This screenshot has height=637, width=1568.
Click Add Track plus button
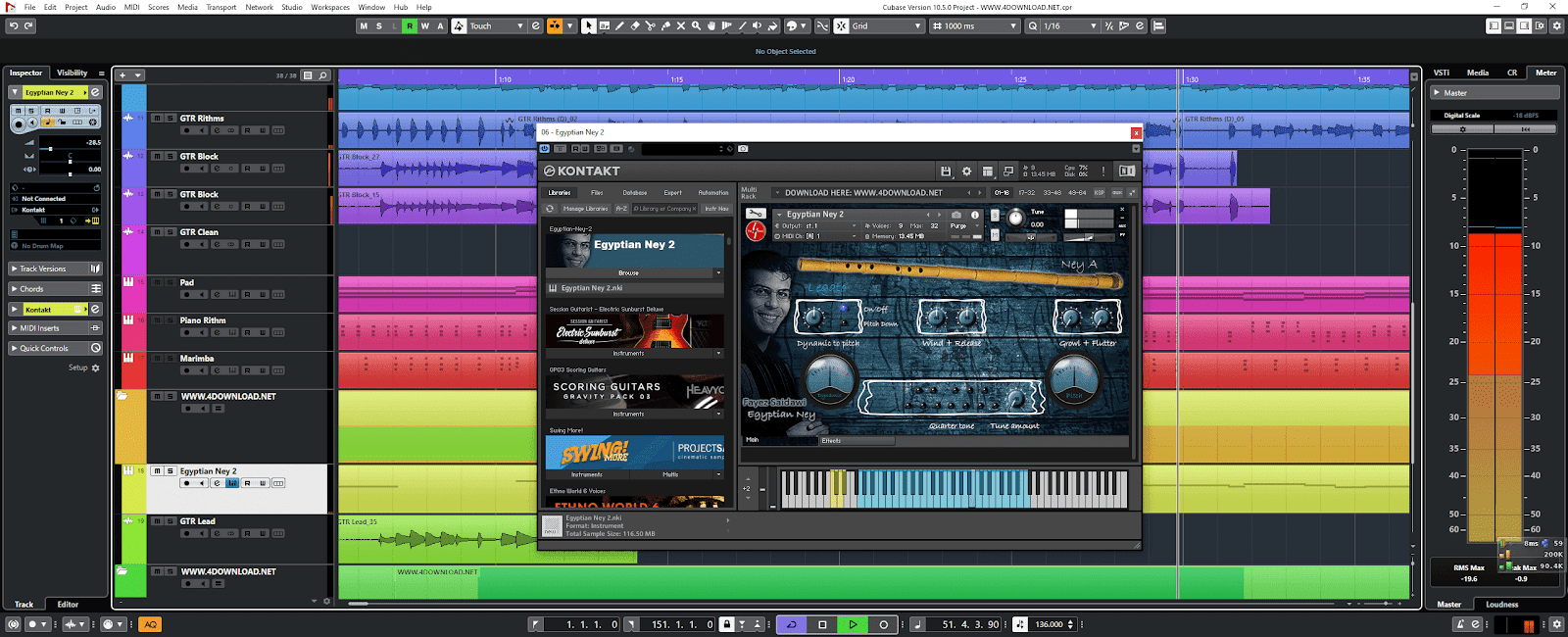click(x=122, y=75)
